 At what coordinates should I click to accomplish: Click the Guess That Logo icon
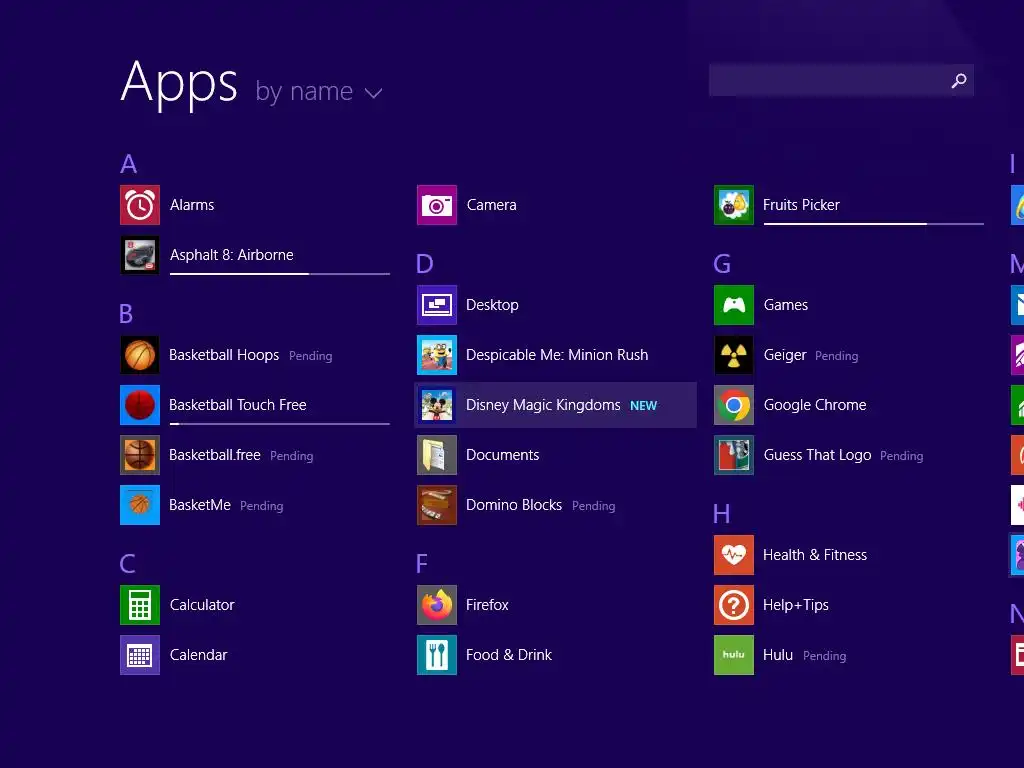[734, 455]
